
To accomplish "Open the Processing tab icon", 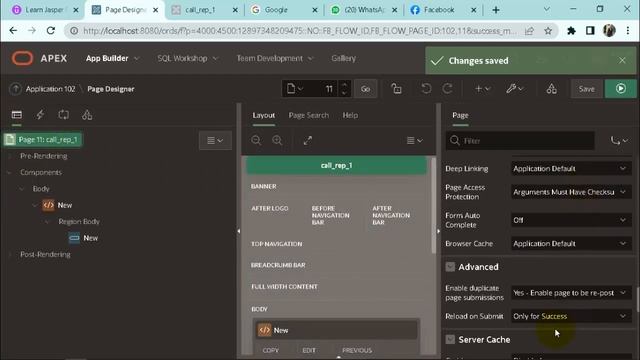I will point(63,115).
